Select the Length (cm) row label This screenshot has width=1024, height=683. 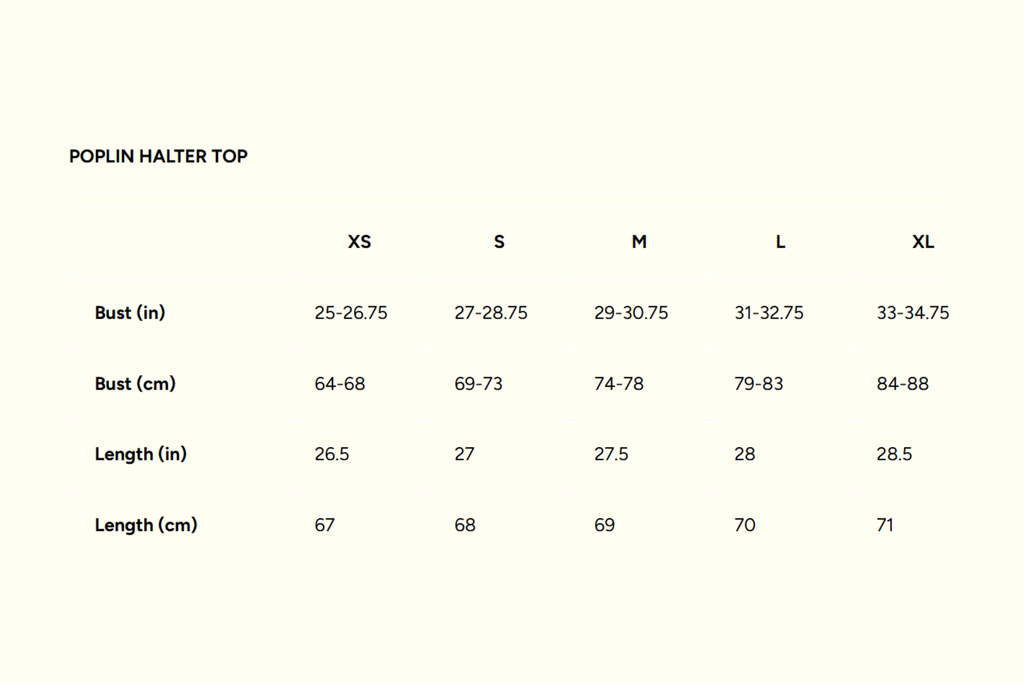click(x=146, y=525)
